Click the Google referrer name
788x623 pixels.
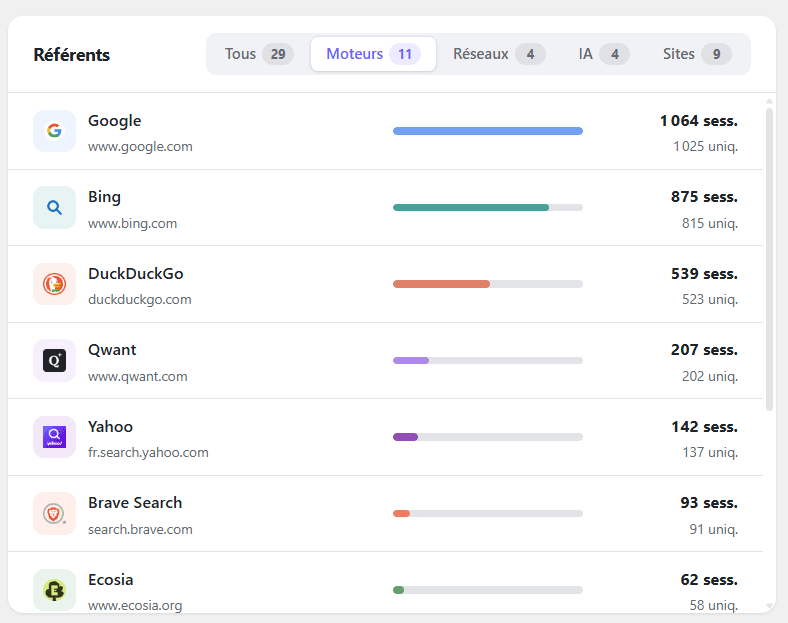point(115,121)
